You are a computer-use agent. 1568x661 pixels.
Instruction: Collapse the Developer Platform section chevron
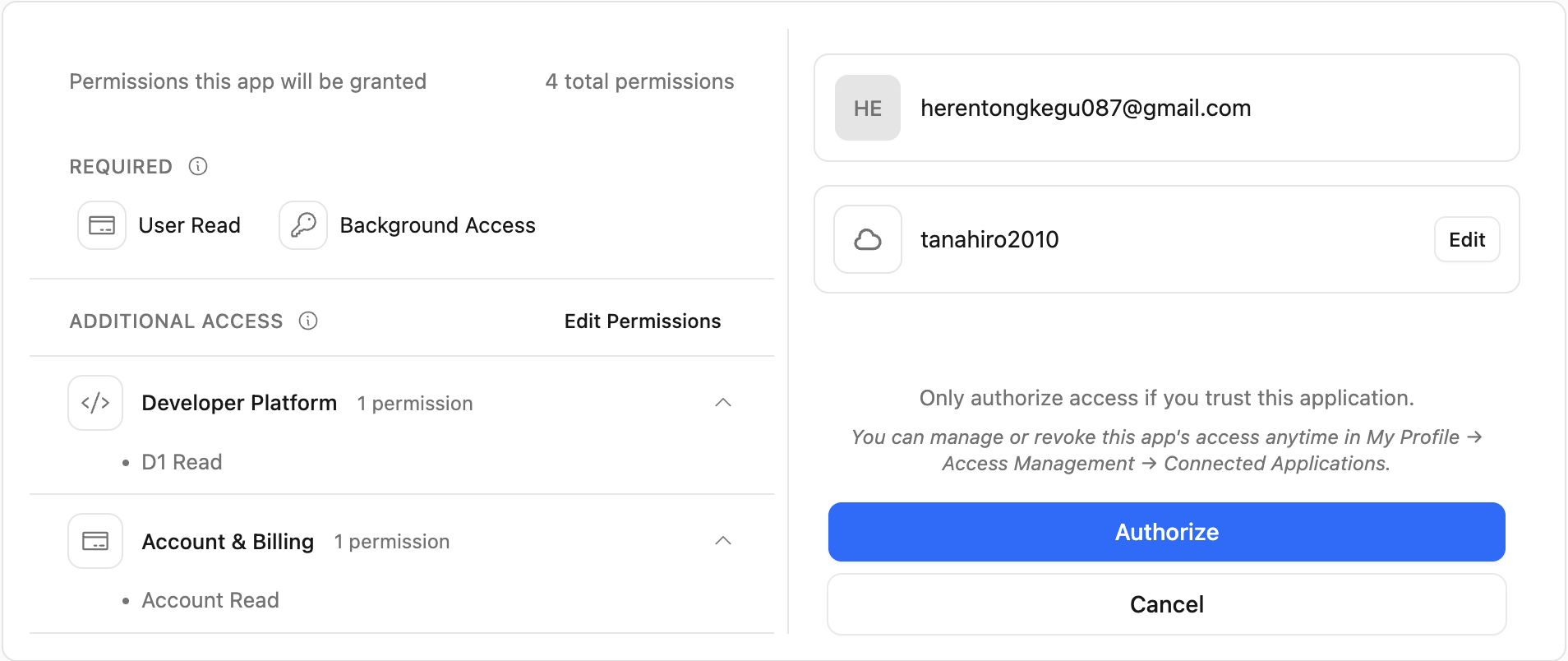pyautogui.click(x=723, y=403)
